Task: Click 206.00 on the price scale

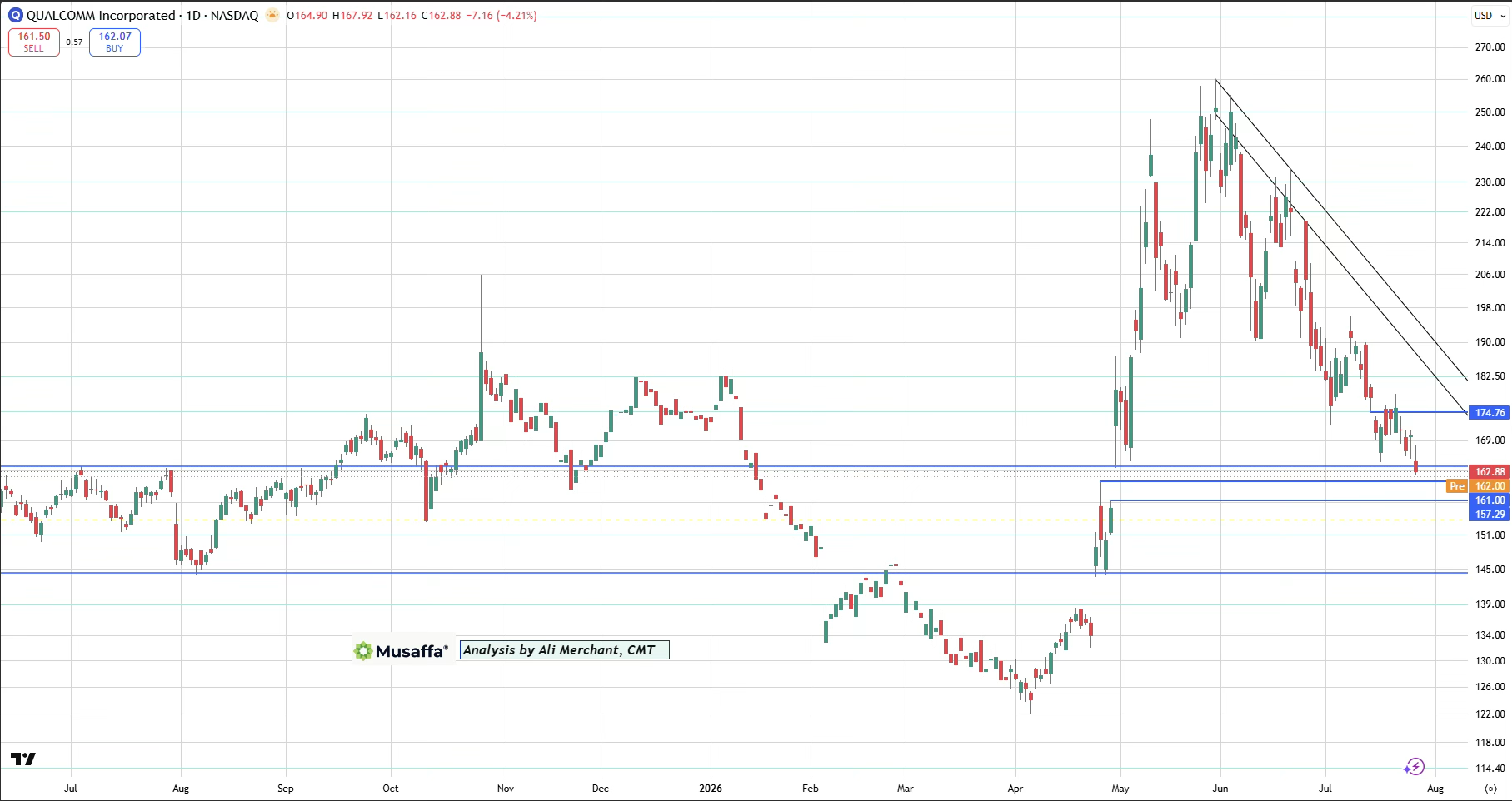Action: [x=1490, y=275]
